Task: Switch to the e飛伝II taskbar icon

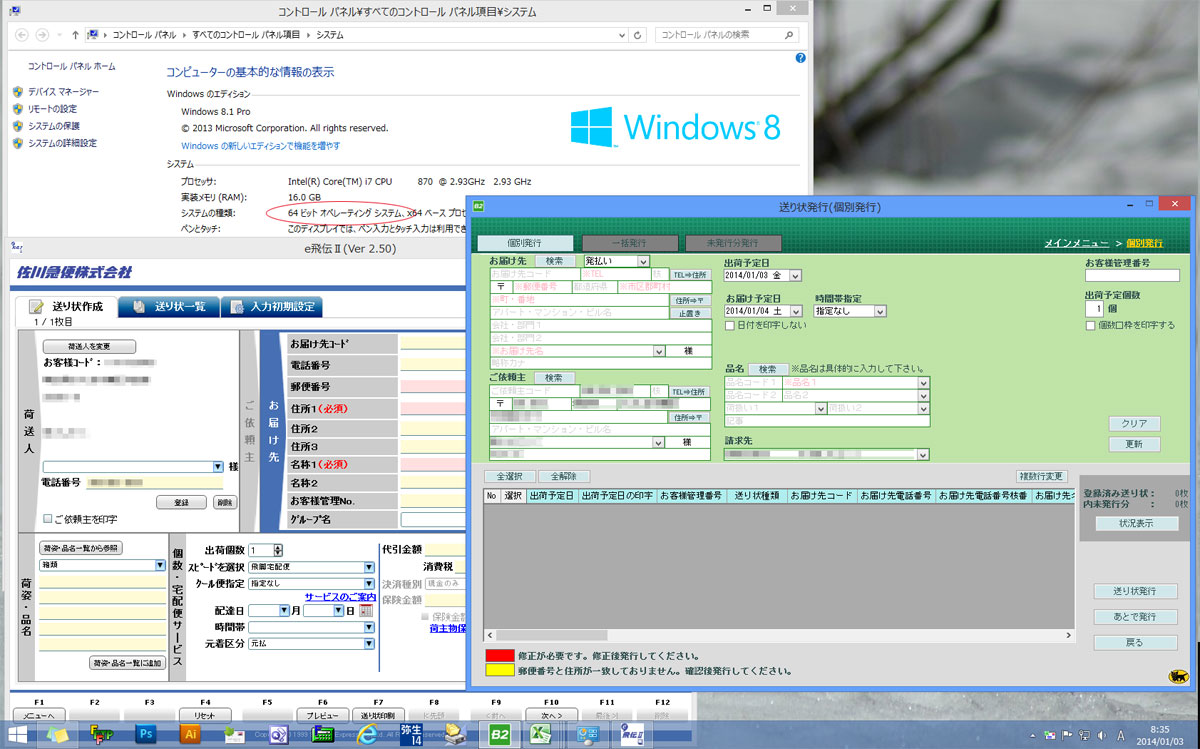Action: pos(633,734)
